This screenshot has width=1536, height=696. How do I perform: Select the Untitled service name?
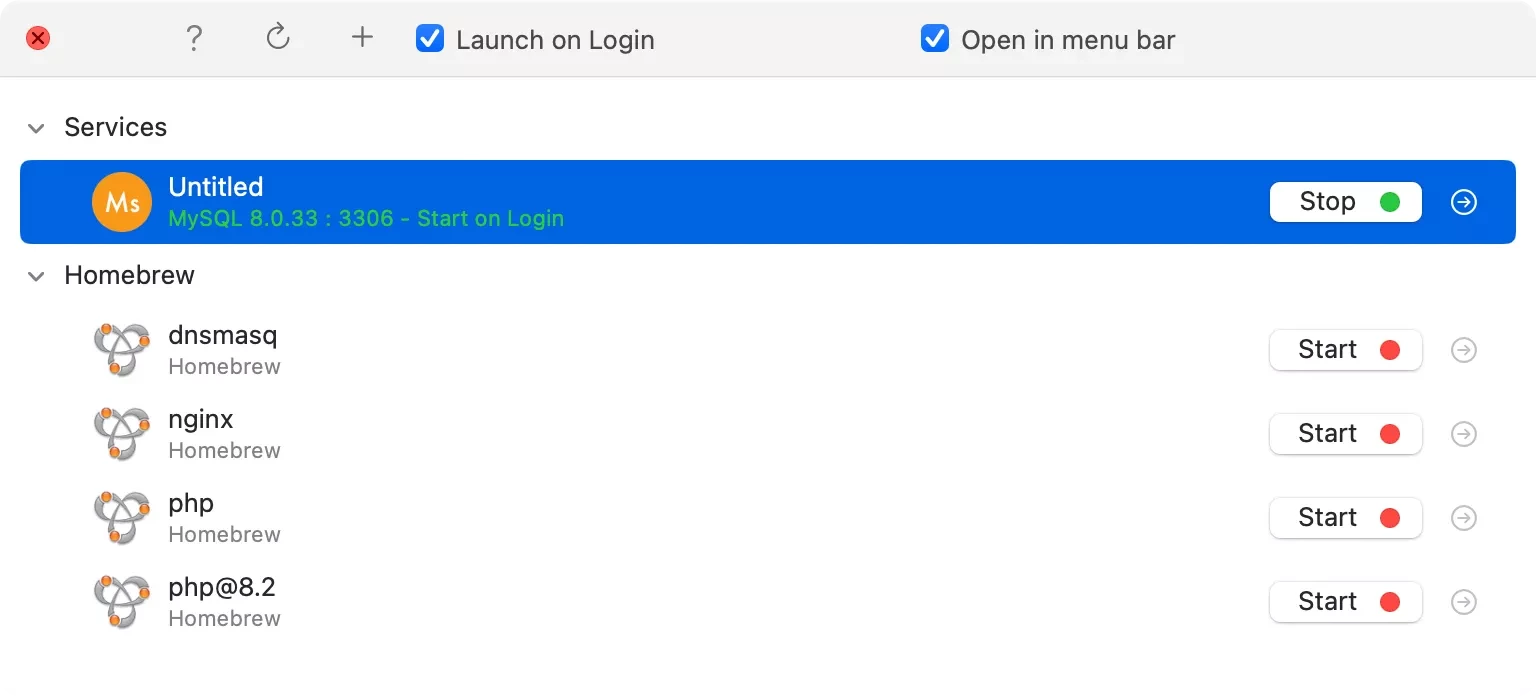[x=216, y=187]
